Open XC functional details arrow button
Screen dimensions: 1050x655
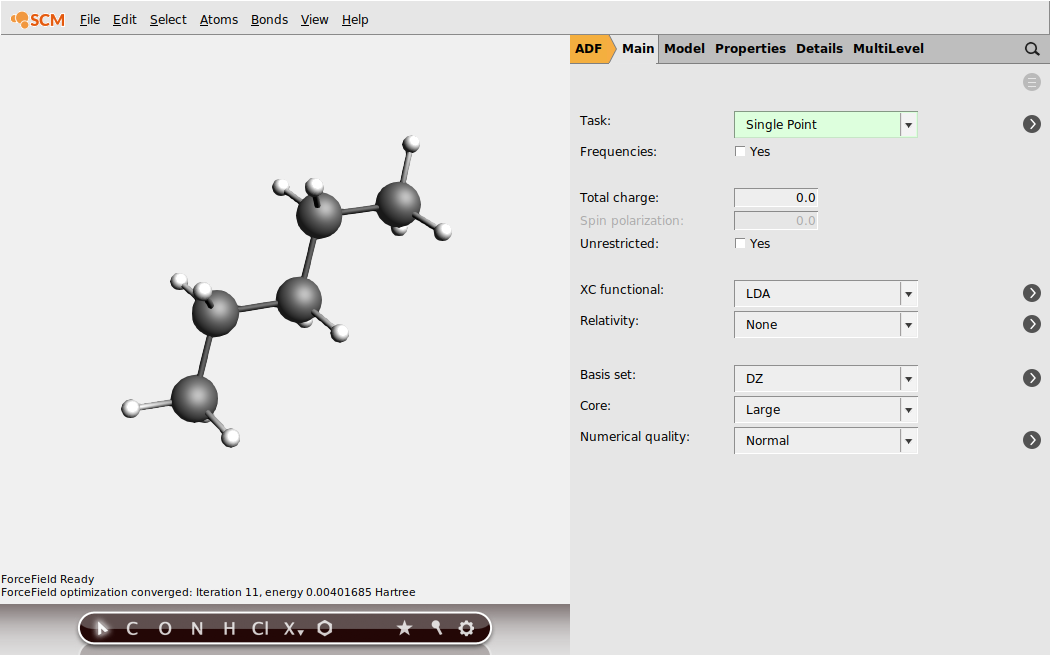point(1032,293)
